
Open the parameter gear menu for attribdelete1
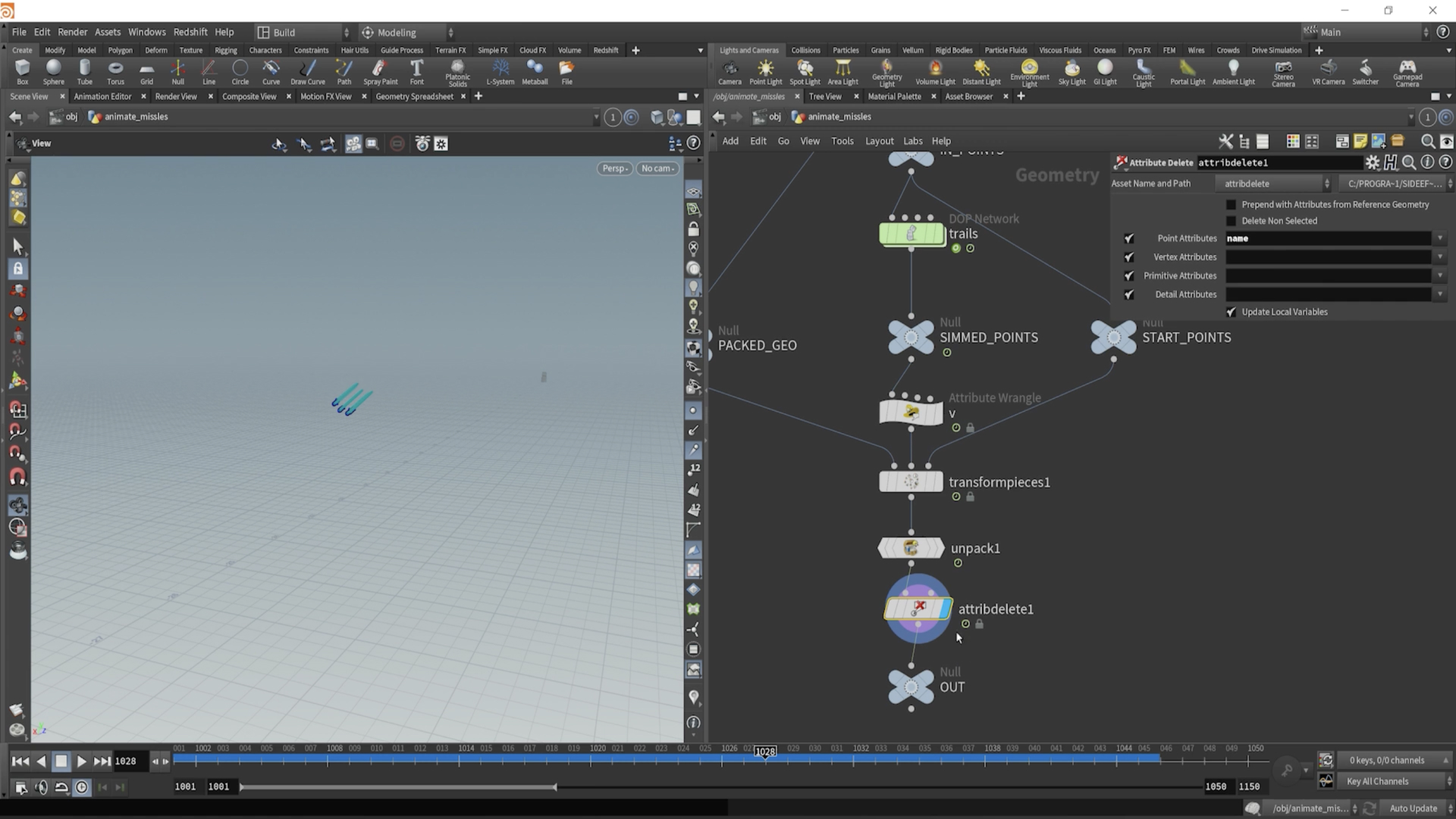tap(1372, 162)
